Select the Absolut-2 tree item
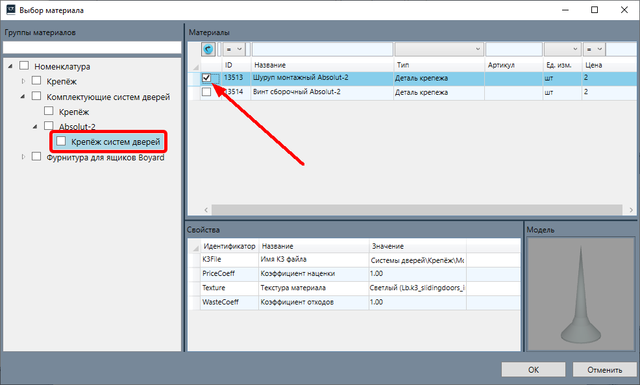 [x=77, y=127]
